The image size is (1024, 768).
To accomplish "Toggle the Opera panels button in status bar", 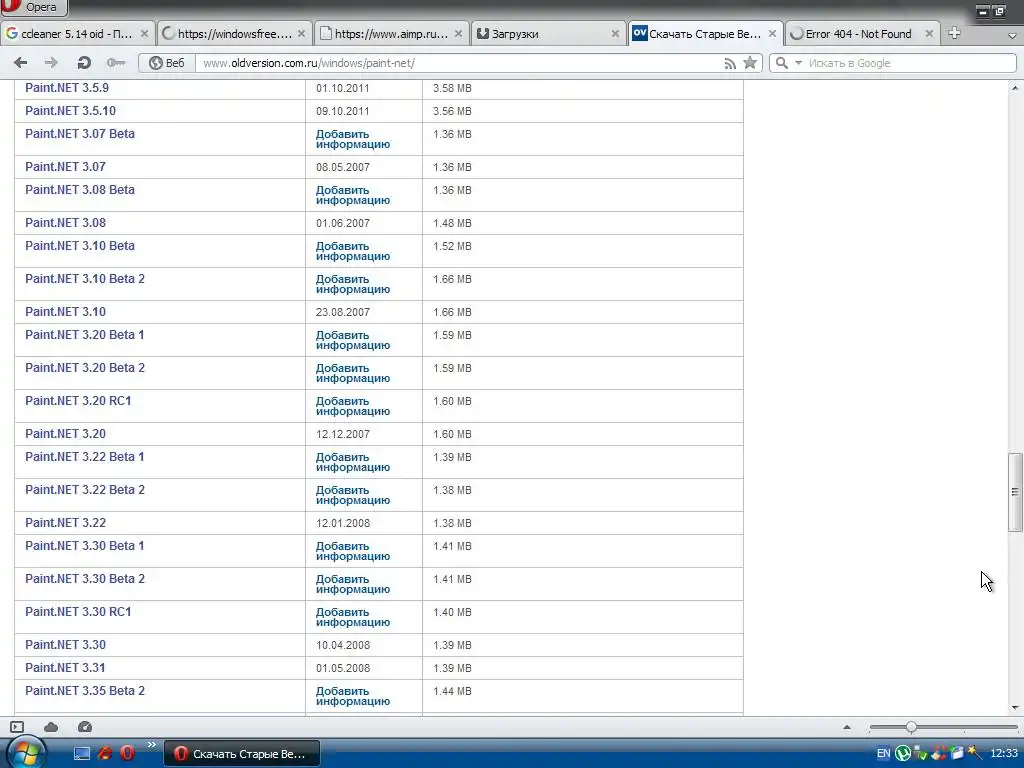I will coord(17,727).
